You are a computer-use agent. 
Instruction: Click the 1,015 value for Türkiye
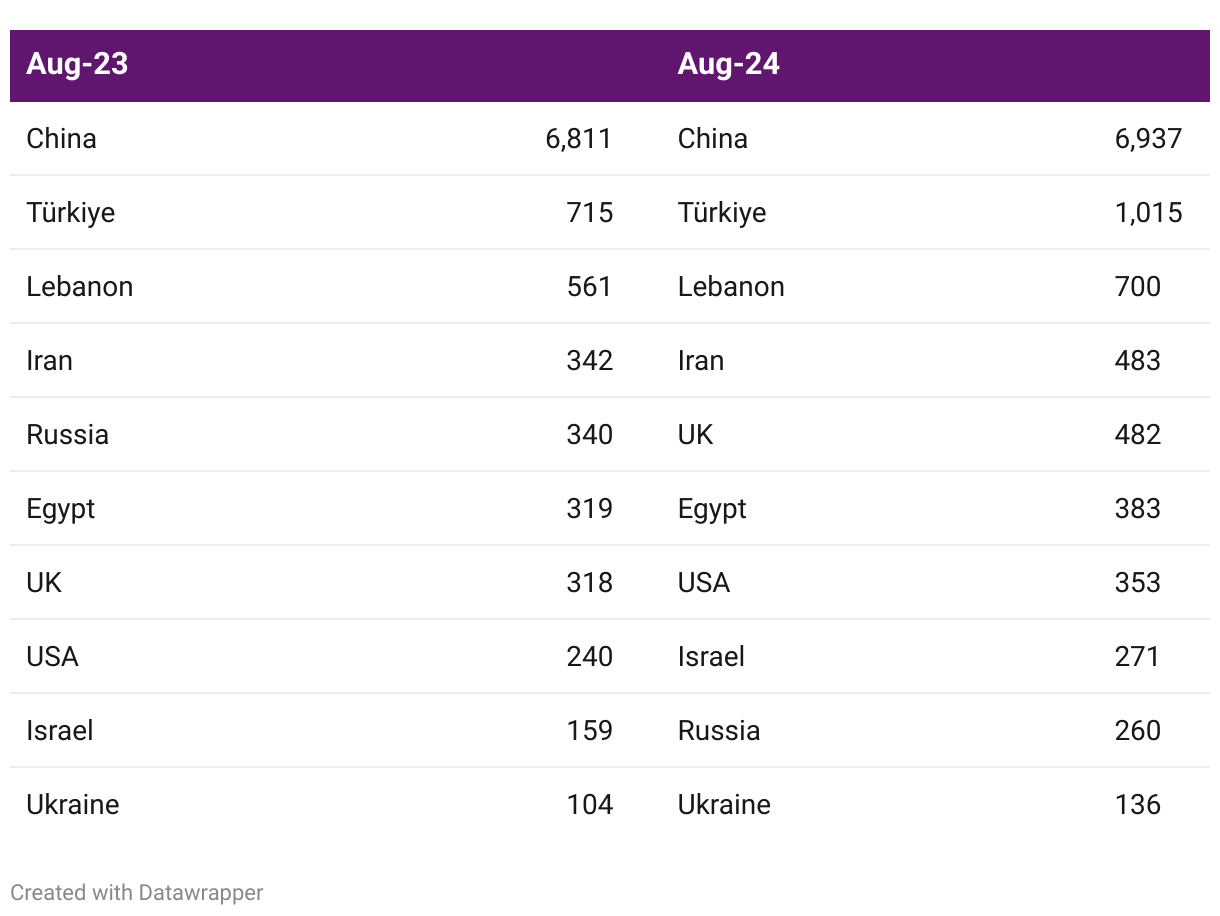(x=1149, y=212)
